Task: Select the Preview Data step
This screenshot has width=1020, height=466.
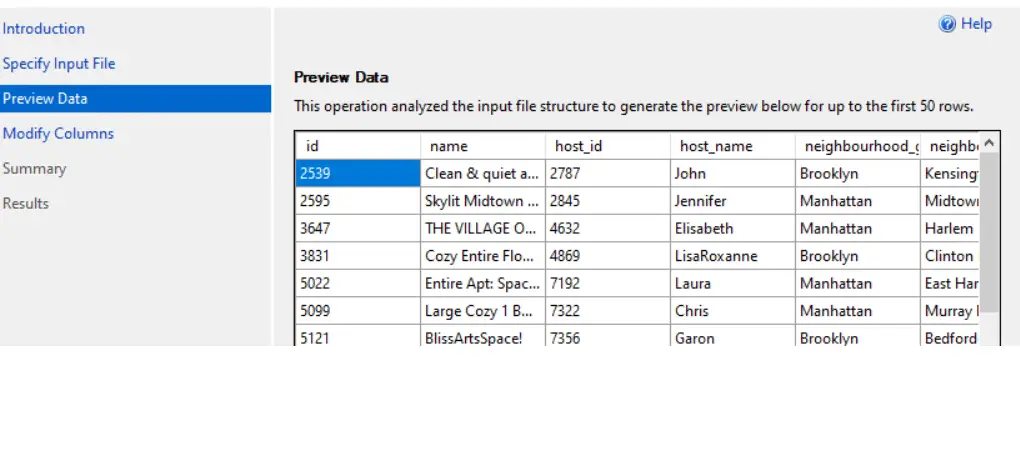Action: 135,99
